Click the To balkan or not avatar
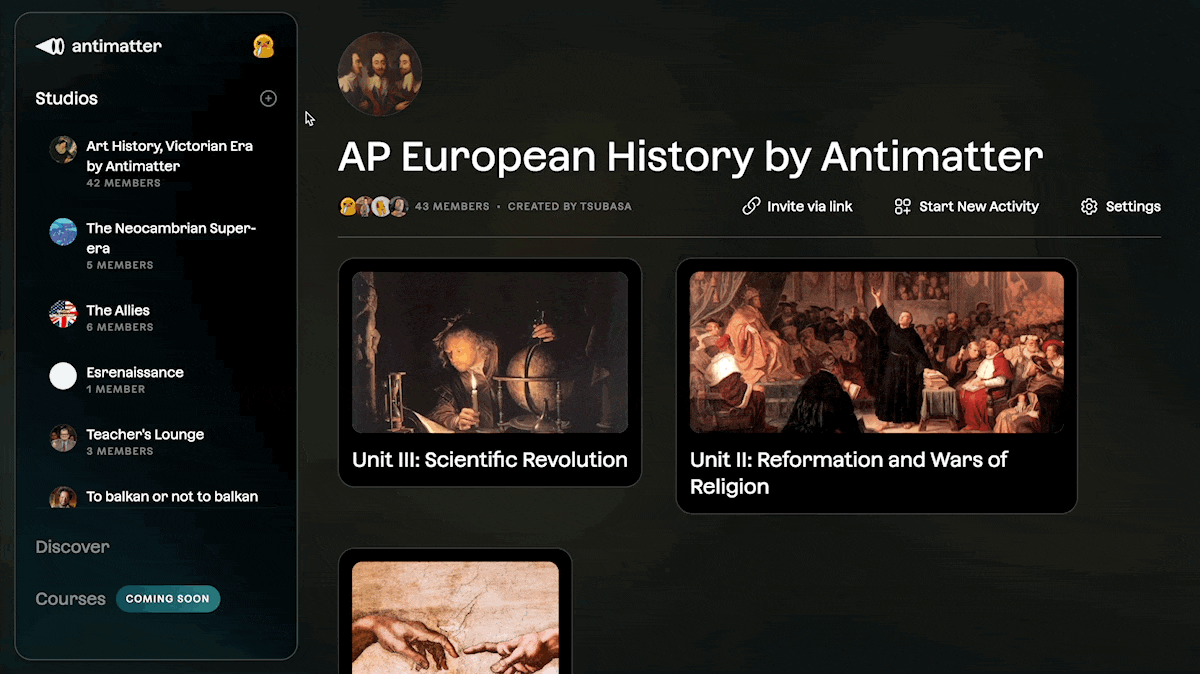The height and width of the screenshot is (674, 1200). [63, 497]
